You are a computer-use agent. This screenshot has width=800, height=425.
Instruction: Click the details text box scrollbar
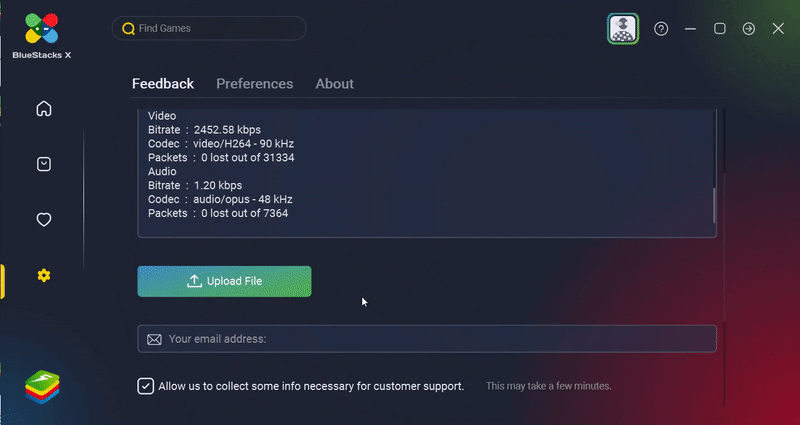pyautogui.click(x=714, y=205)
